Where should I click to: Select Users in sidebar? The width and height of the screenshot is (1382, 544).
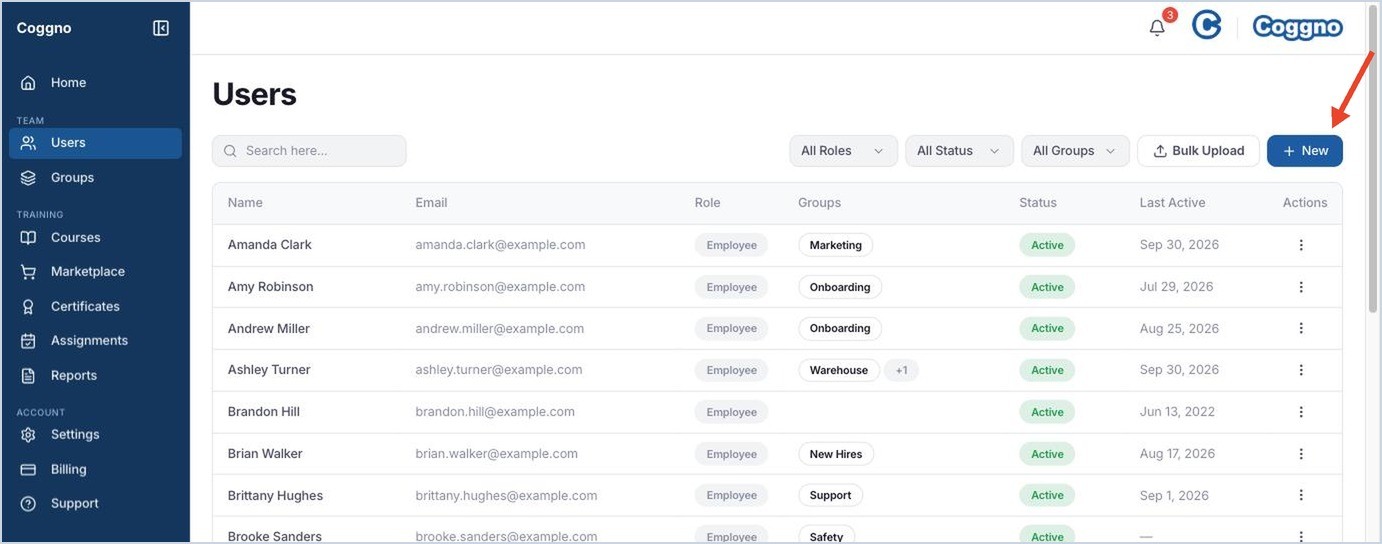[95, 143]
